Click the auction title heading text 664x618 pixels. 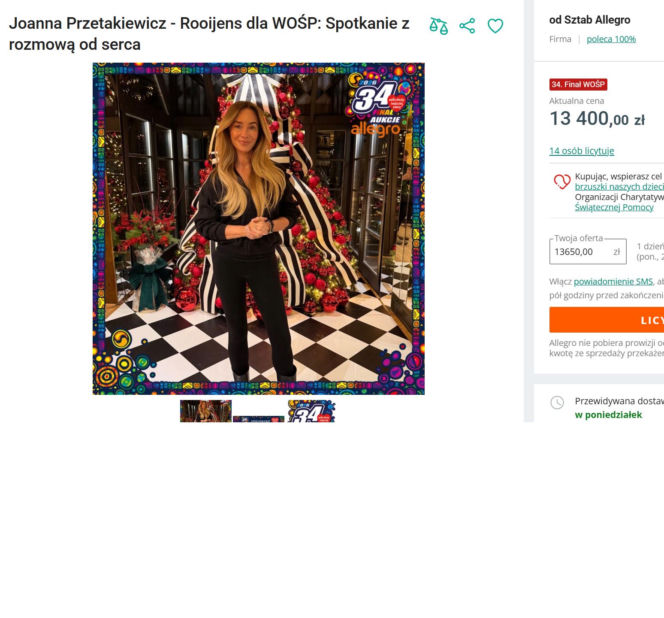pos(209,33)
